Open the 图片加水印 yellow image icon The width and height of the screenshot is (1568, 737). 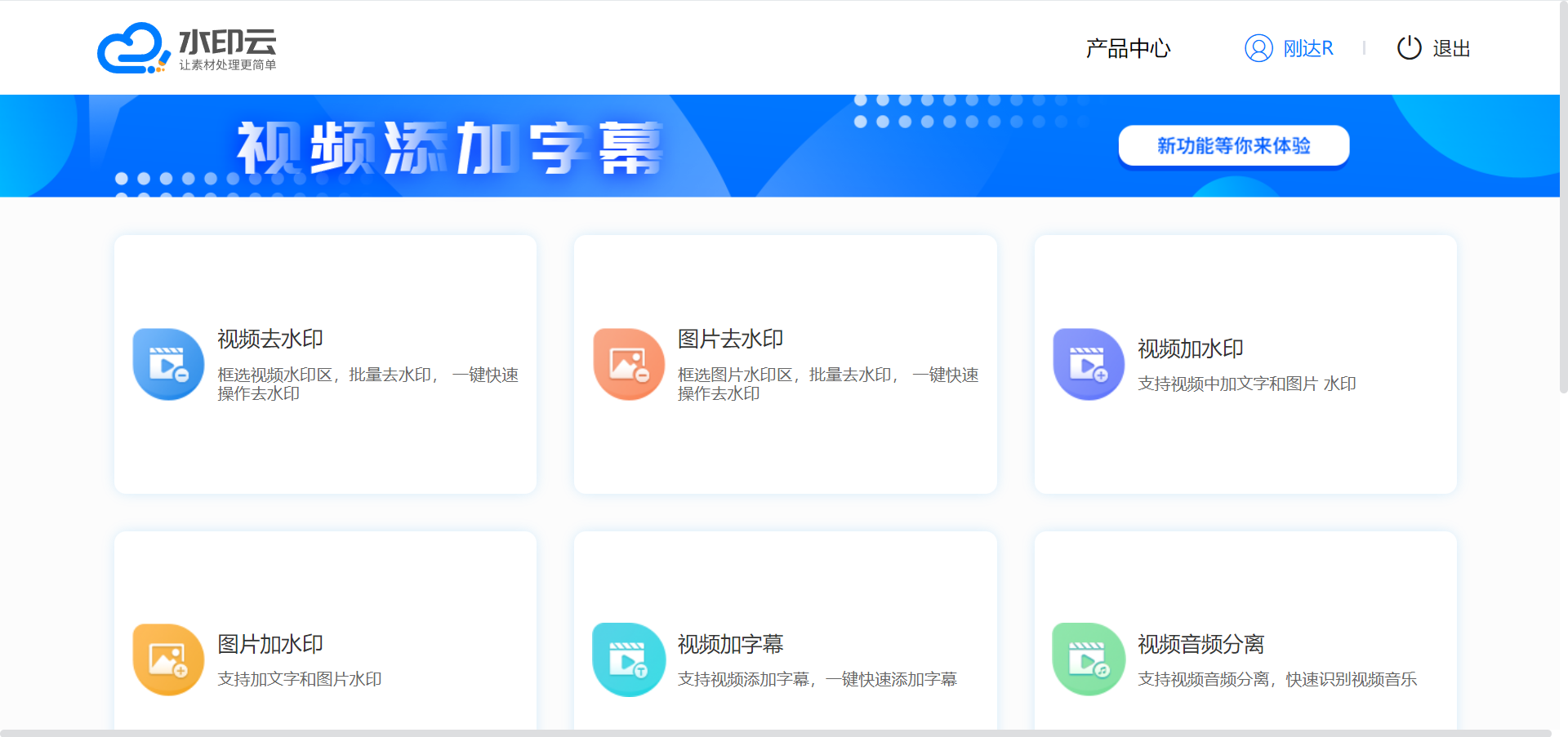pyautogui.click(x=168, y=659)
